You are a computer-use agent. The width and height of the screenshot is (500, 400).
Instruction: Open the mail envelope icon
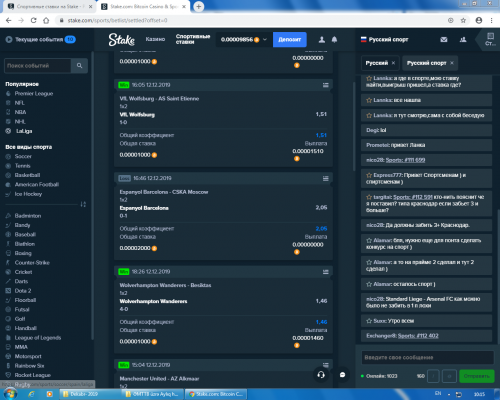click(x=444, y=40)
